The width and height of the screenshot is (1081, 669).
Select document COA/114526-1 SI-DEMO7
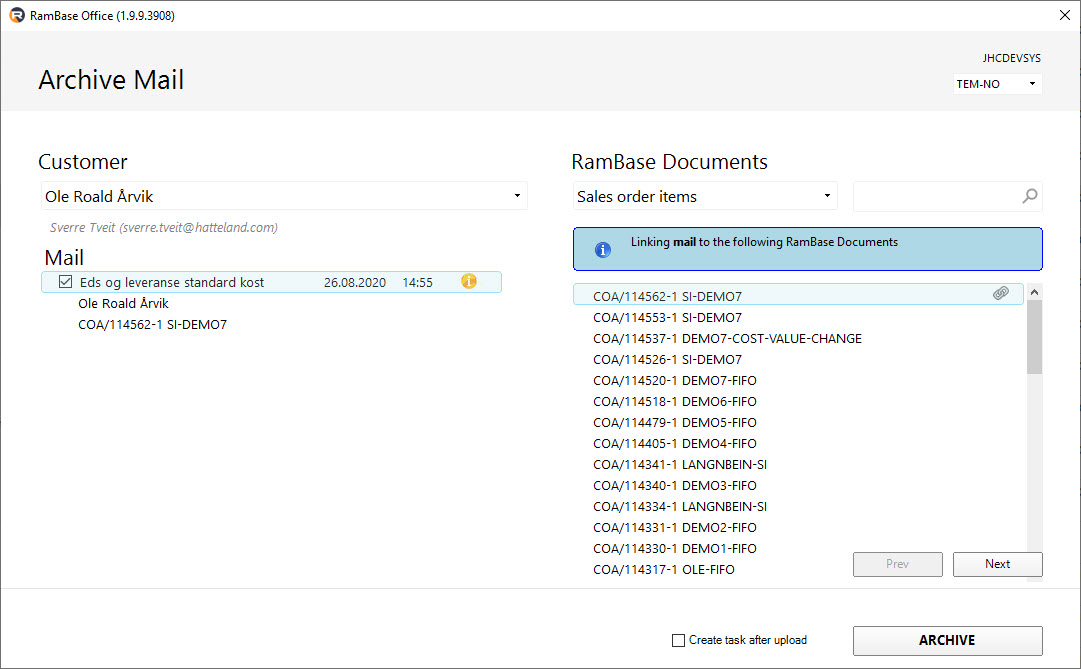coord(667,359)
